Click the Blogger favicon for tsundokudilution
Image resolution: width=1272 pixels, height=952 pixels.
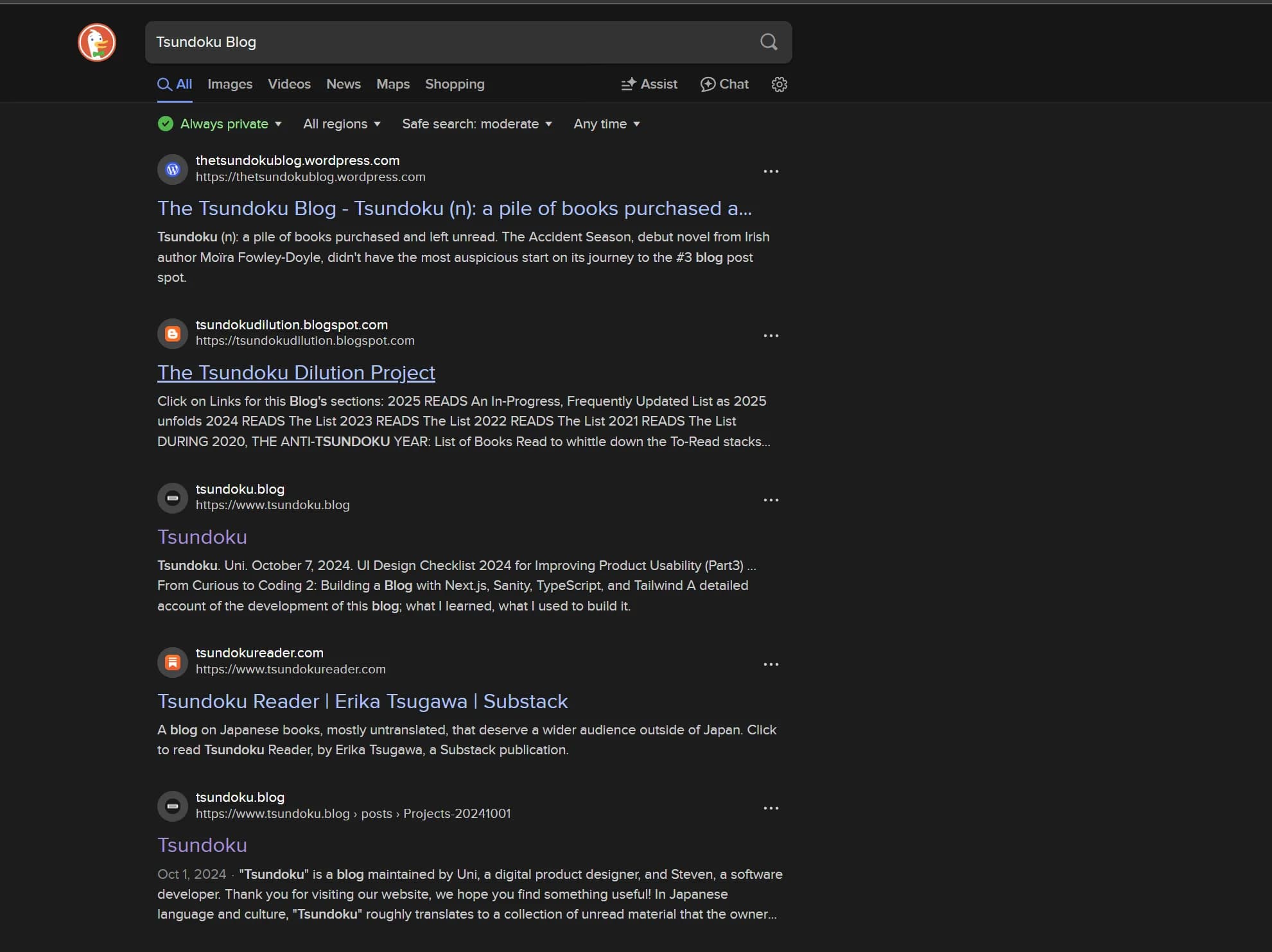(x=173, y=334)
